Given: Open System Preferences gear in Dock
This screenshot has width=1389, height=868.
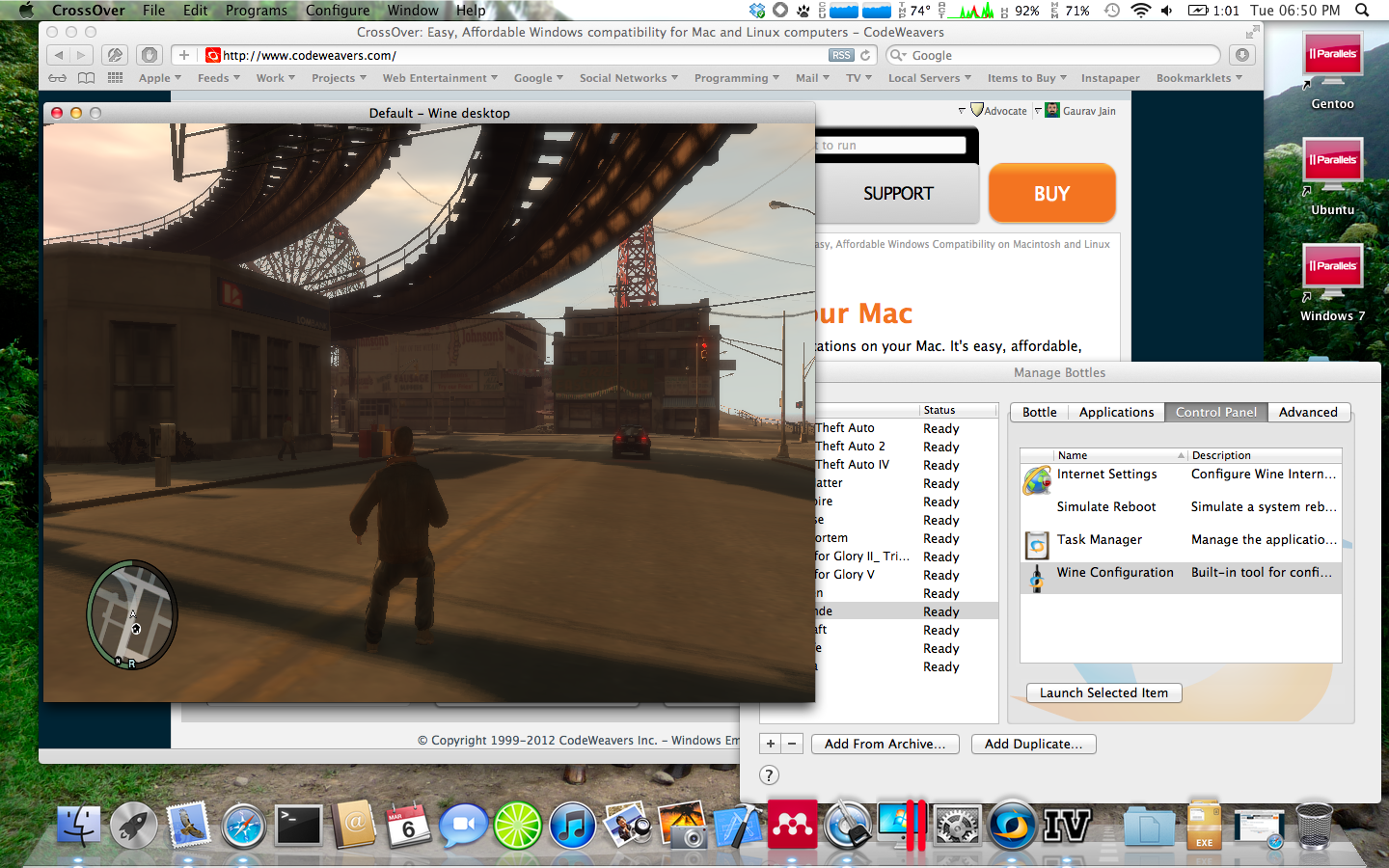Looking at the screenshot, I should [958, 826].
